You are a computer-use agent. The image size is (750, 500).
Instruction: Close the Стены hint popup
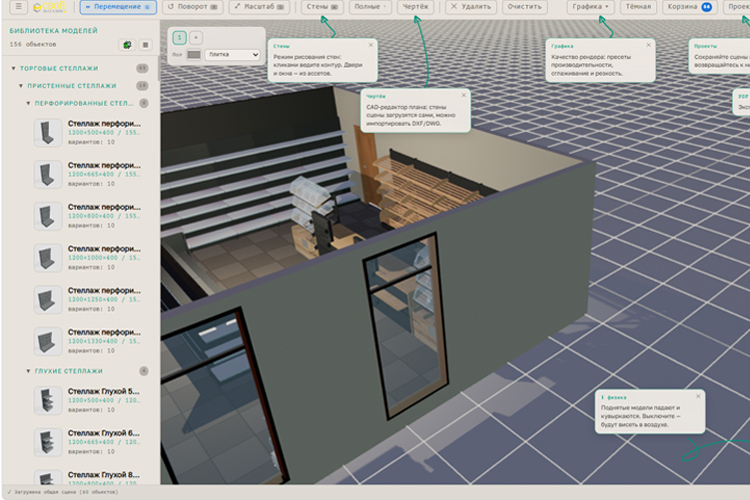371,45
